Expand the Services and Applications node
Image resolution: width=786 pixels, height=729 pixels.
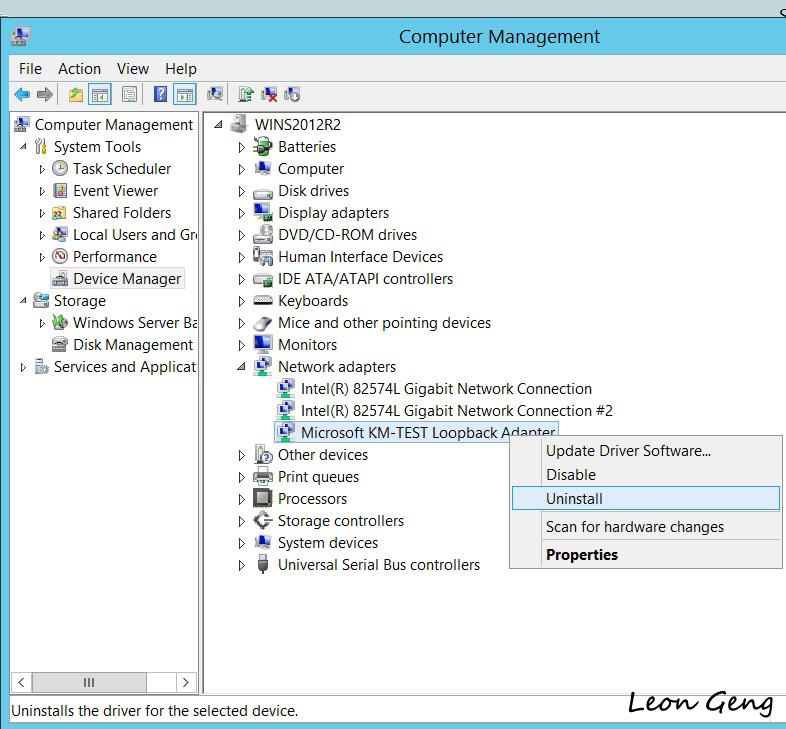pos(23,367)
